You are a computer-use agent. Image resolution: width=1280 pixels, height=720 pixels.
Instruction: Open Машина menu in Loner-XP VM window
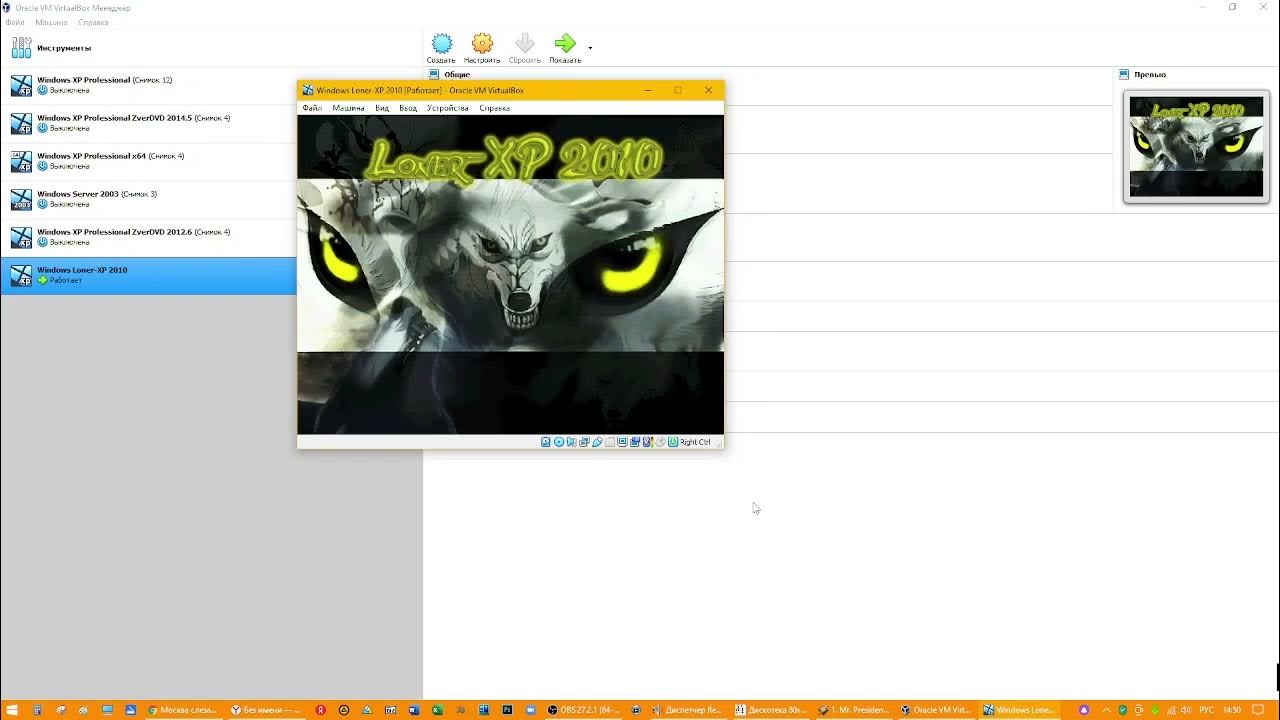click(x=348, y=108)
